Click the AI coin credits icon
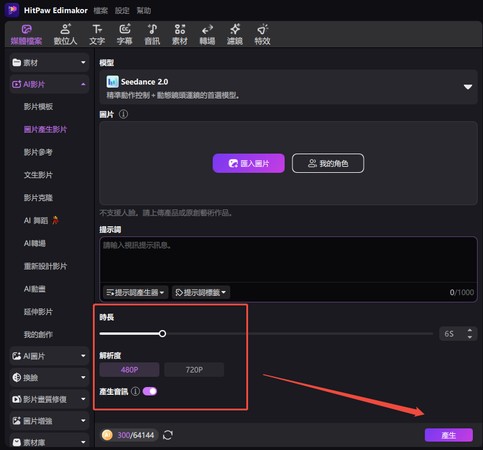The height and width of the screenshot is (450, 483). tap(107, 435)
